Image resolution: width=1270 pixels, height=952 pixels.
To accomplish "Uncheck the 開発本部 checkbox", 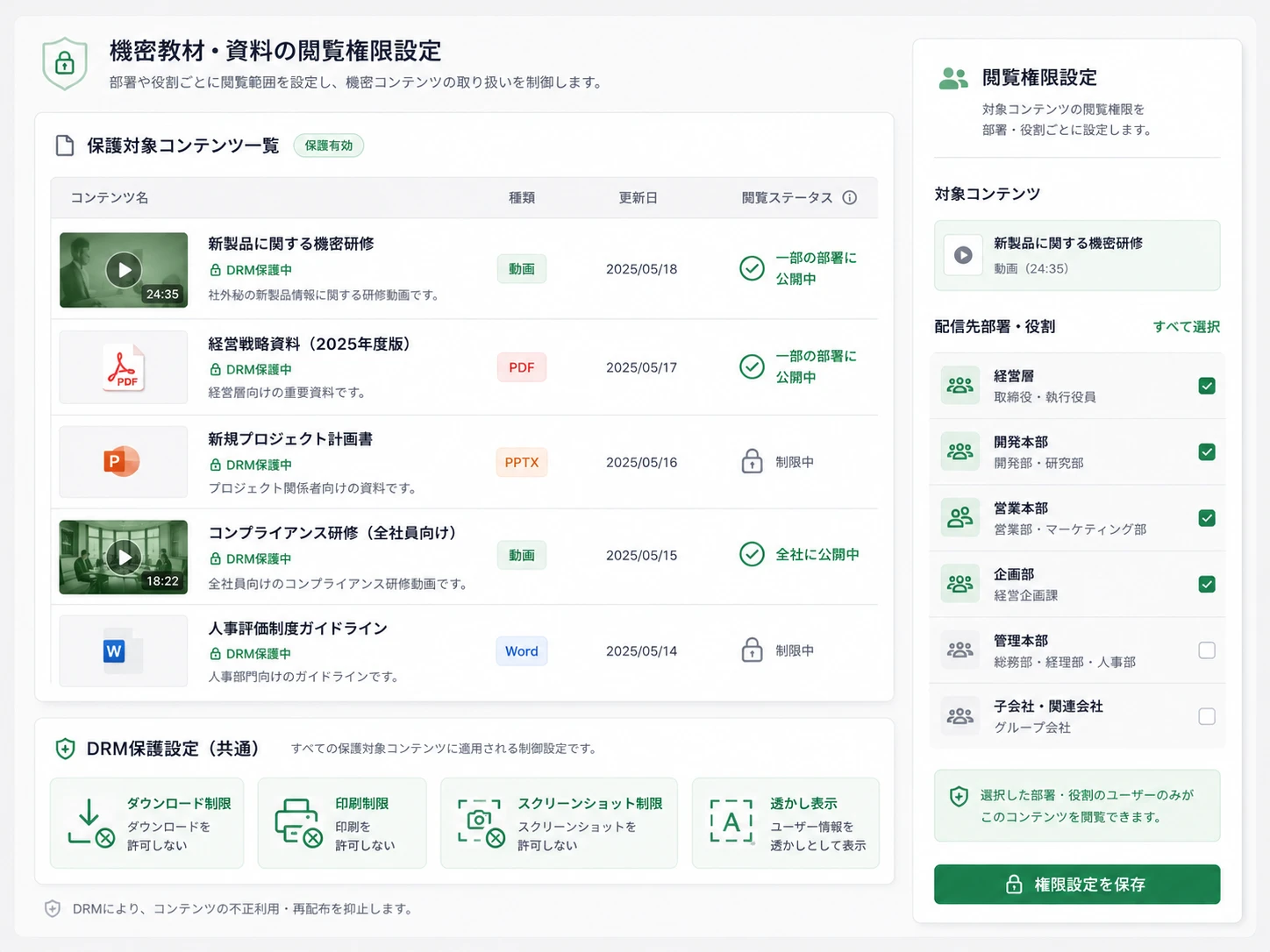I will coord(1207,452).
